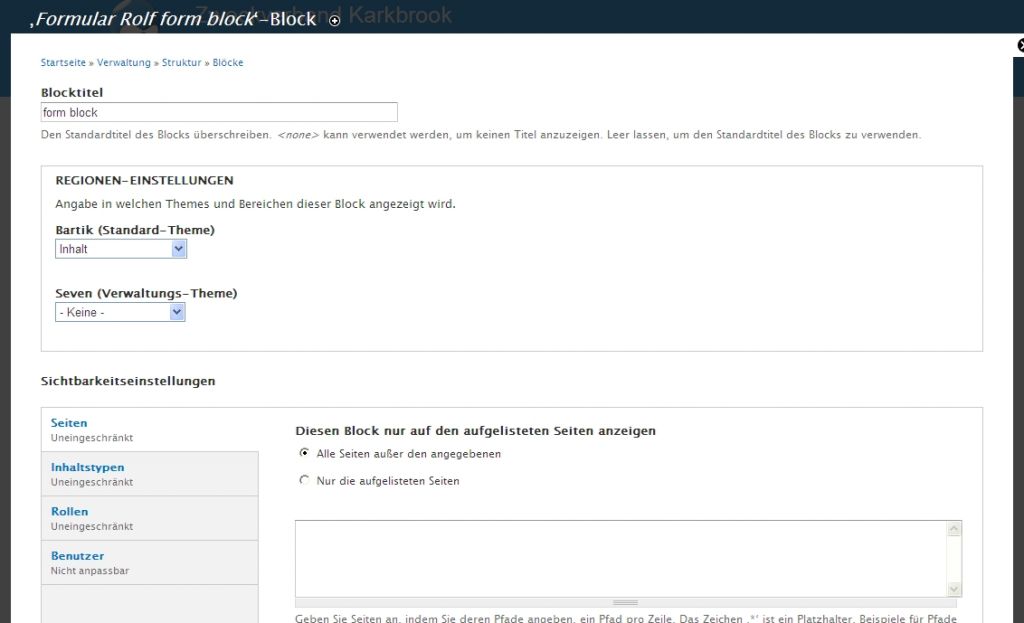Click the textarea scrollbar up arrow
Screen dimensions: 1024x623
pos(954,529)
